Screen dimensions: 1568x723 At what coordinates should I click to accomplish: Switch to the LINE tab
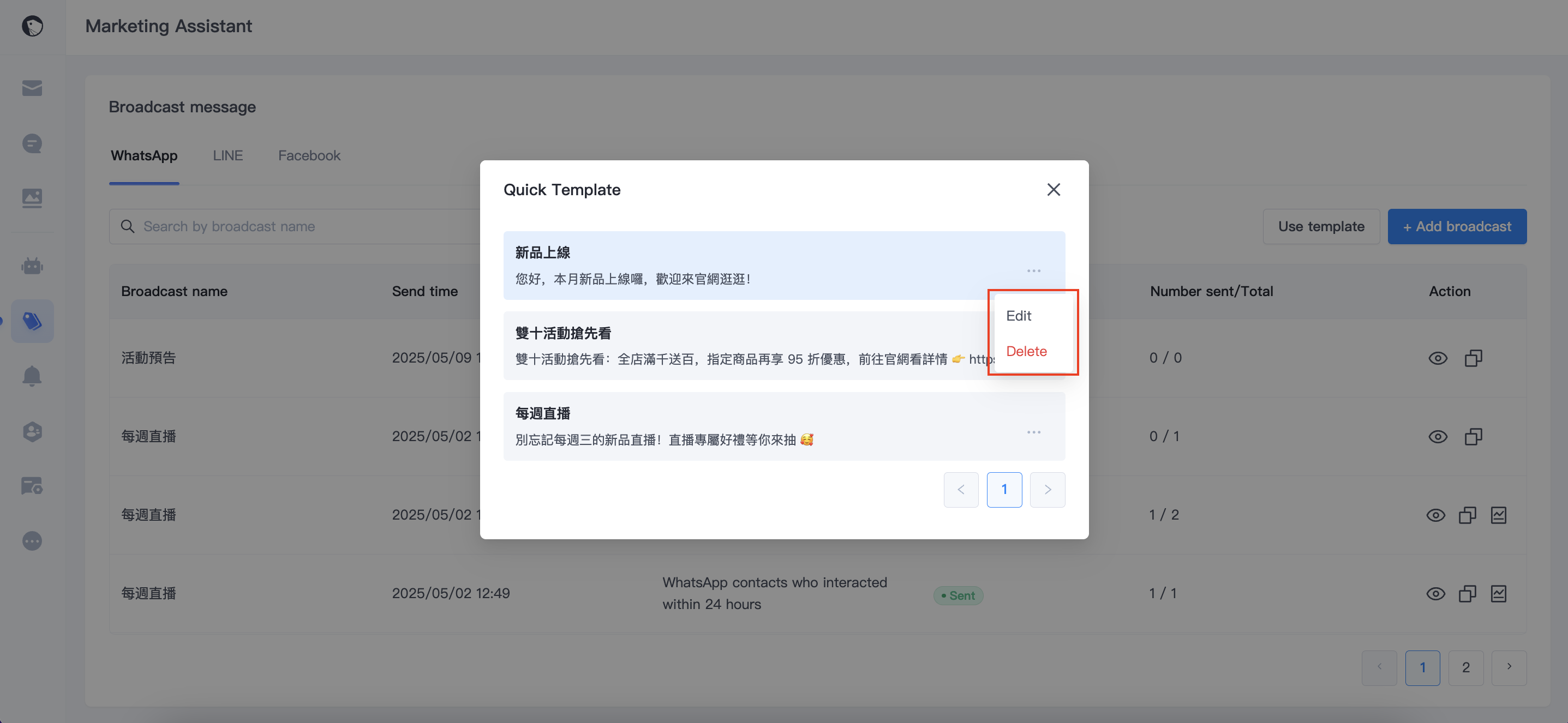228,155
